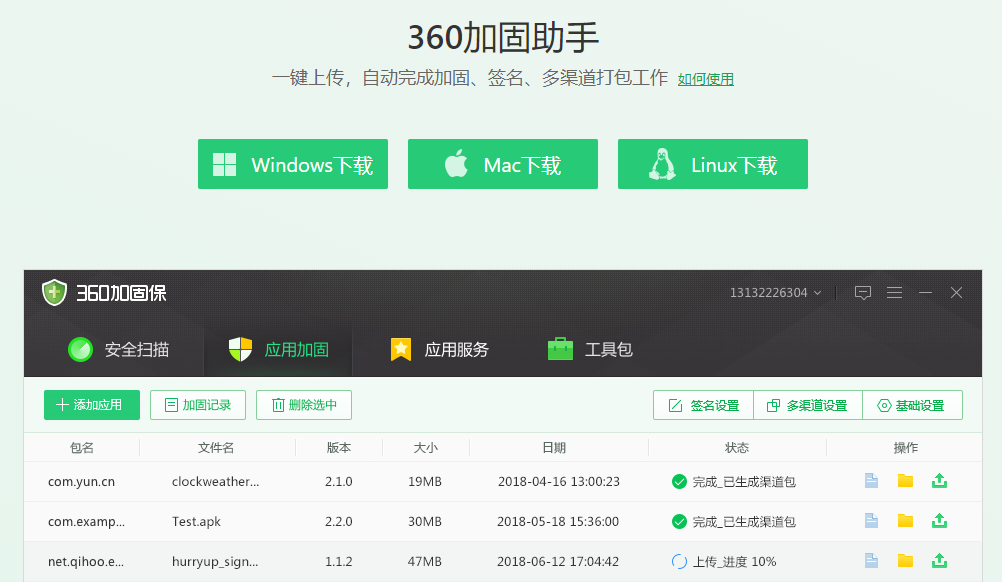The width and height of the screenshot is (1002, 582).
Task: Click the 操作 column header
Action: pos(906,448)
